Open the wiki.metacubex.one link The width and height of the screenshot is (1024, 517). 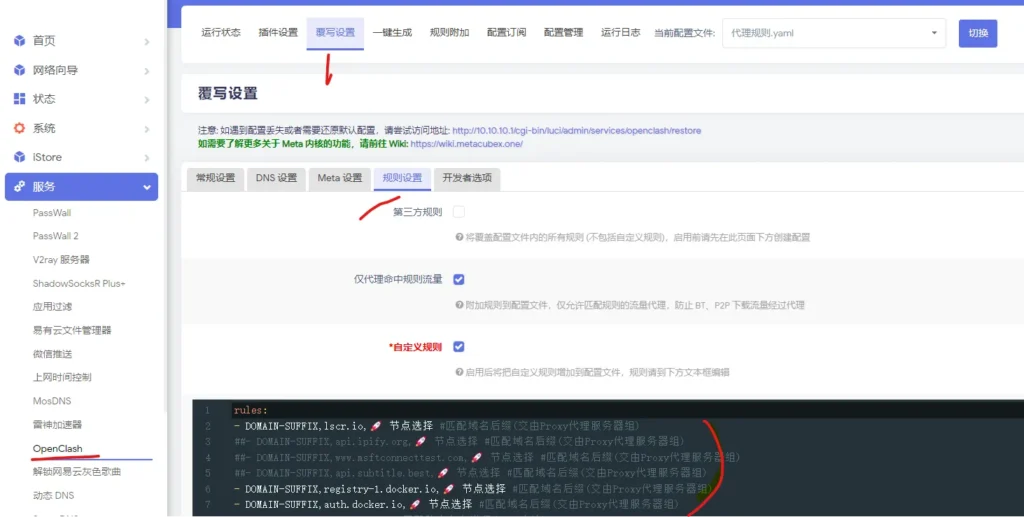(x=467, y=144)
